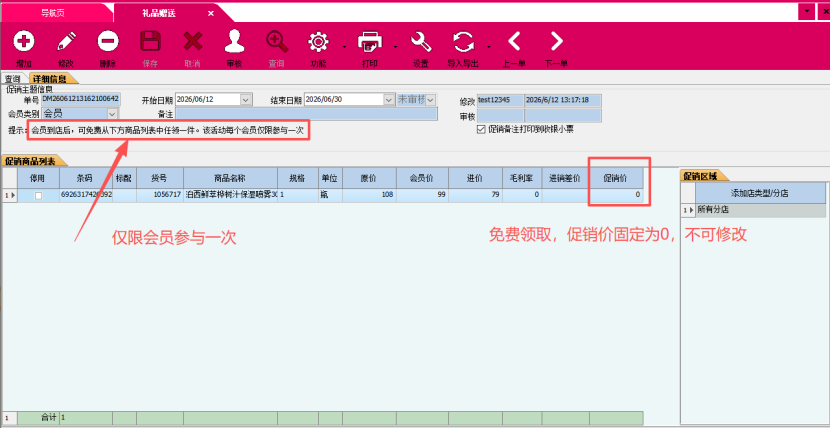
Task: Click the 修改 user field test12345
Action: (500, 100)
